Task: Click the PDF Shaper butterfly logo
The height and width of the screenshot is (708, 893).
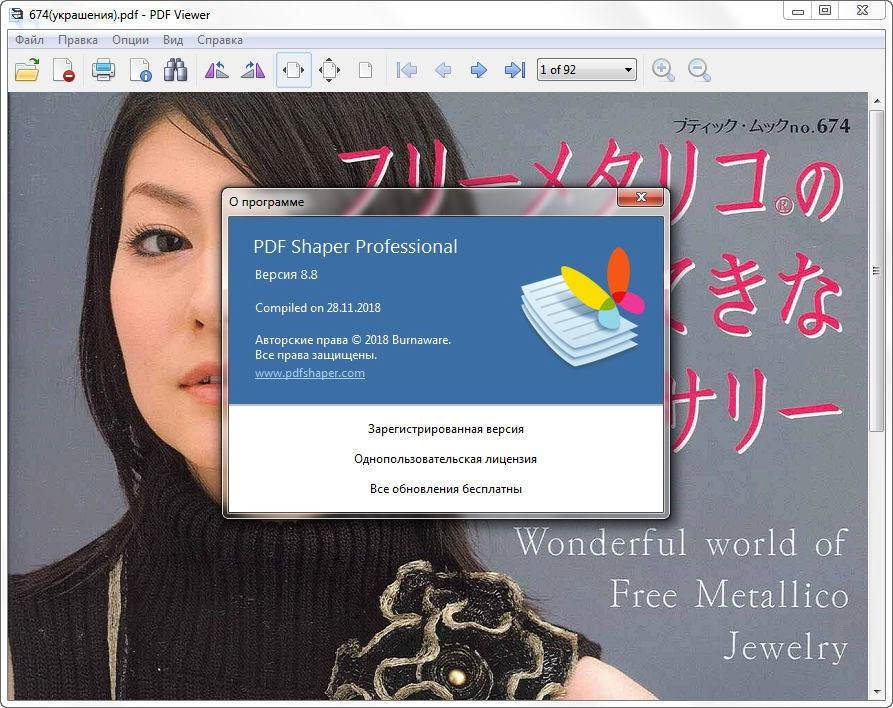Action: click(583, 306)
